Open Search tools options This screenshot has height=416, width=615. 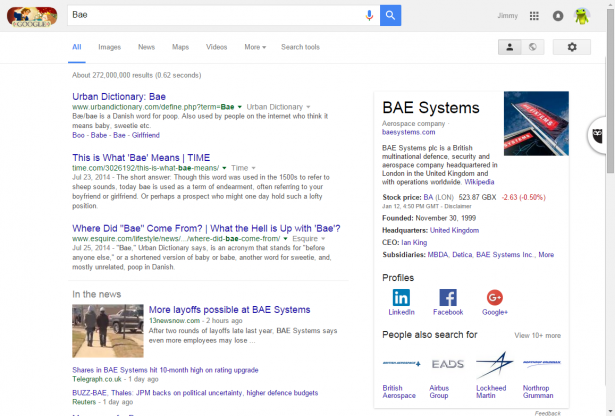click(x=300, y=47)
